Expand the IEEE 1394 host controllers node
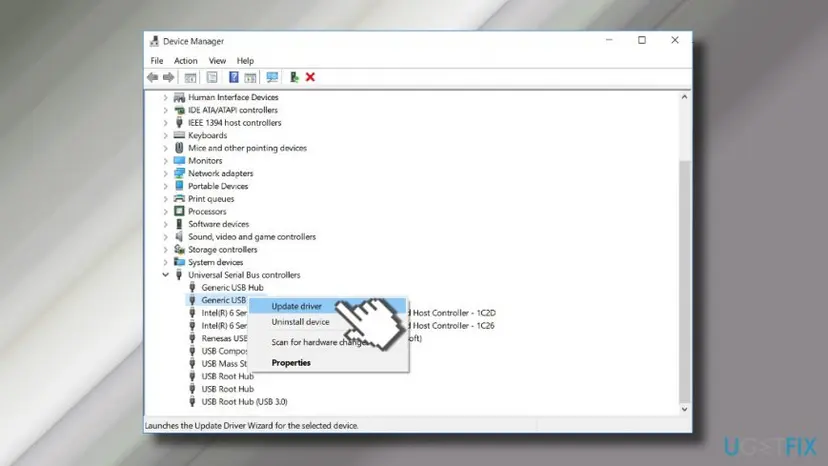Screen dimensions: 828x466 (165, 123)
